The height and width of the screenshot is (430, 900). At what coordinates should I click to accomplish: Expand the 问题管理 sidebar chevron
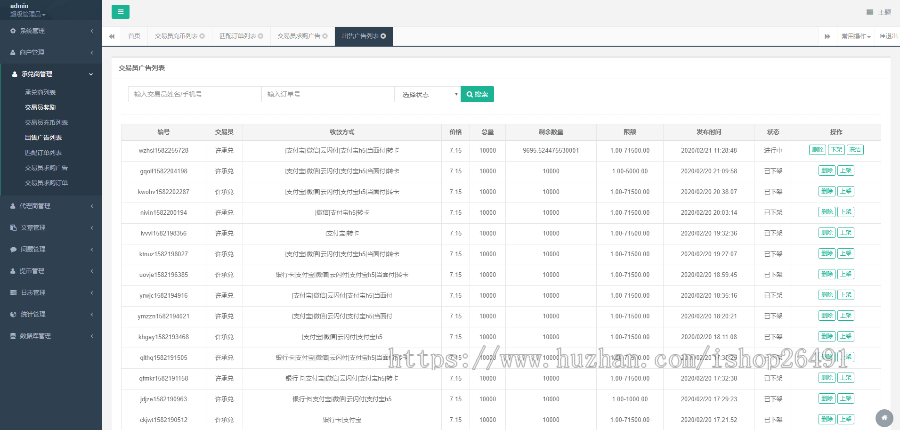point(92,249)
